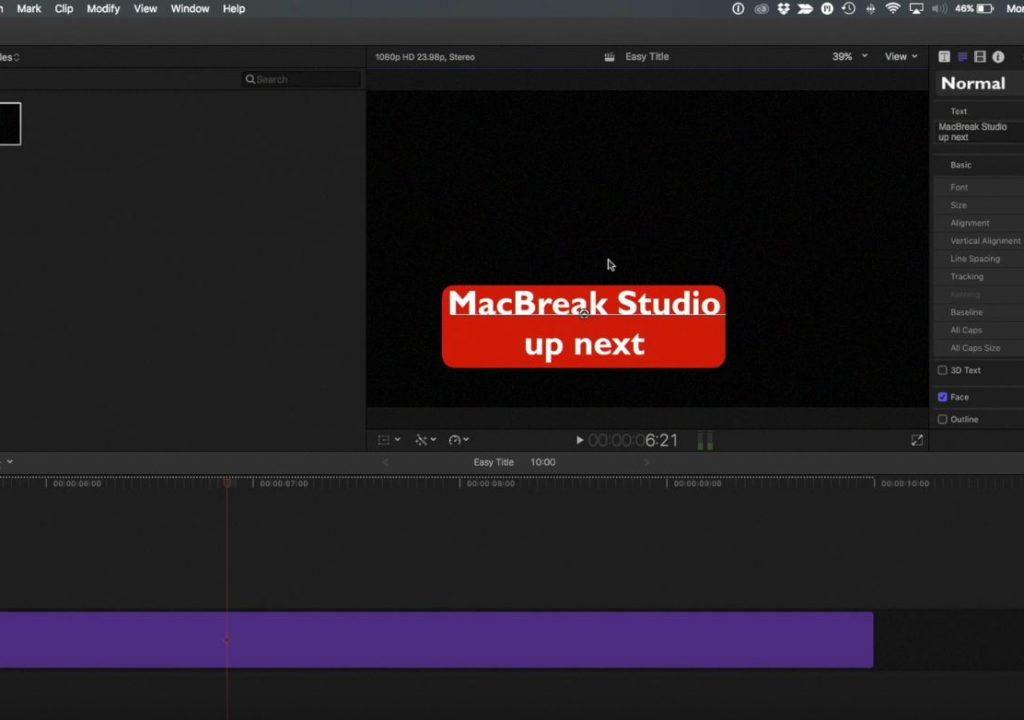Click the All Caps Size parameter row
The width and height of the screenshot is (1024, 720).
pos(979,348)
